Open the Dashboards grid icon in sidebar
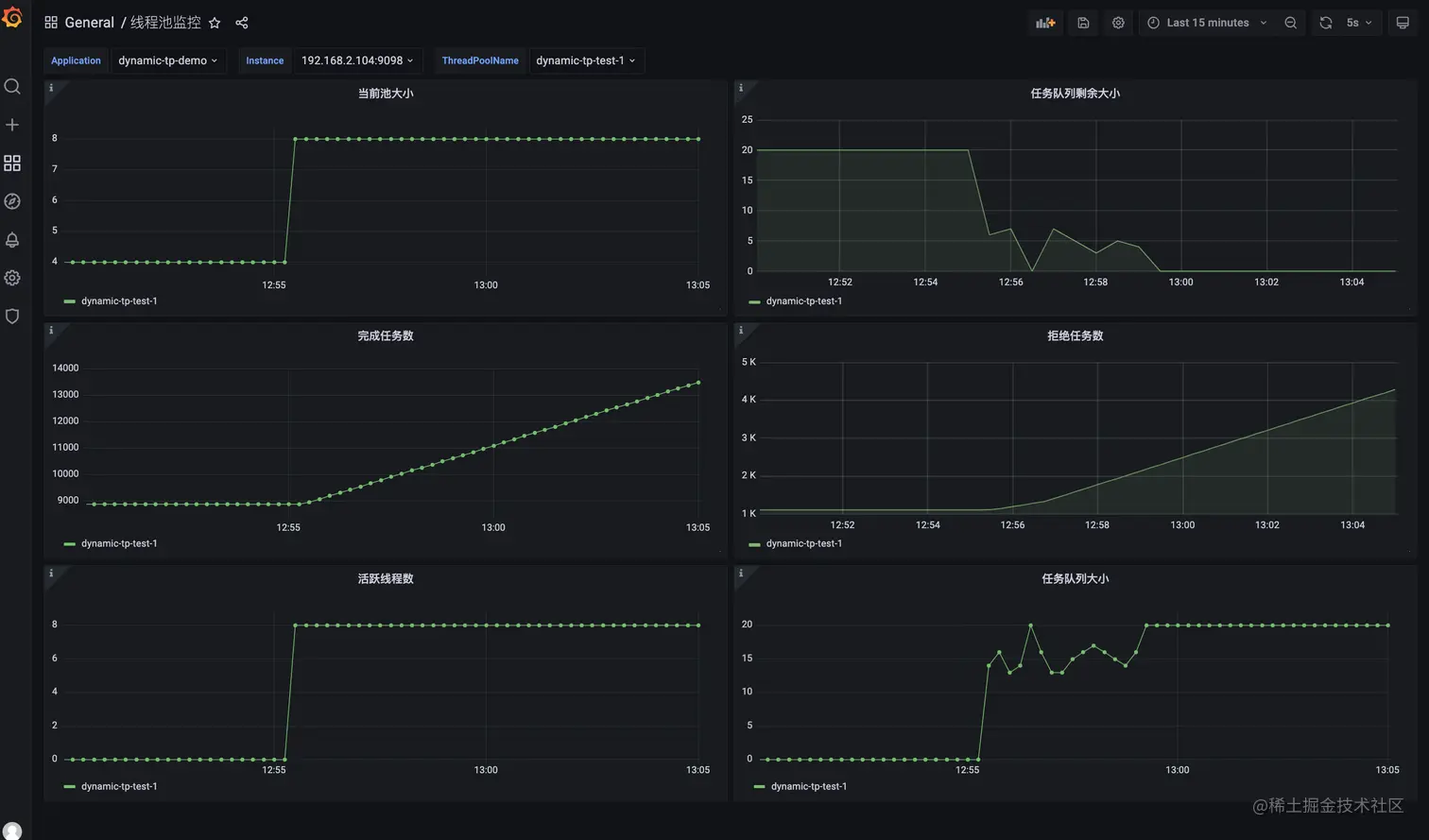This screenshot has width=1429, height=840. point(12,163)
